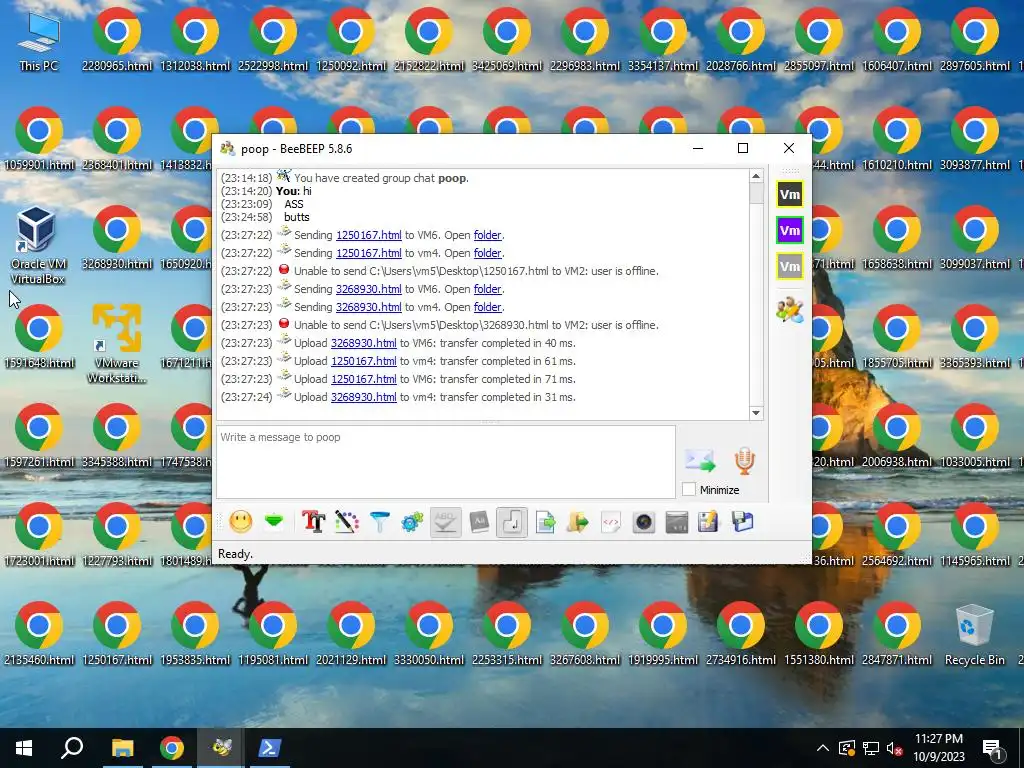Select VMware Workstation desktop shortcut

(x=116, y=344)
